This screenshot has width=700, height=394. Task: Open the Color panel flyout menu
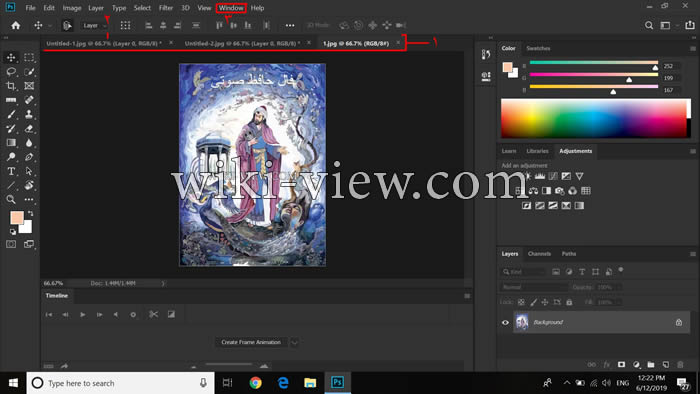[693, 48]
